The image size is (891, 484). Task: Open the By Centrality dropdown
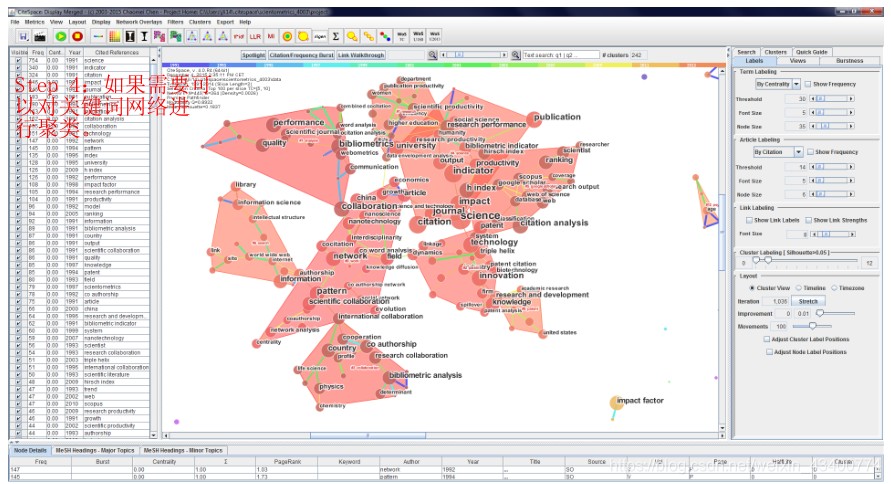[797, 84]
